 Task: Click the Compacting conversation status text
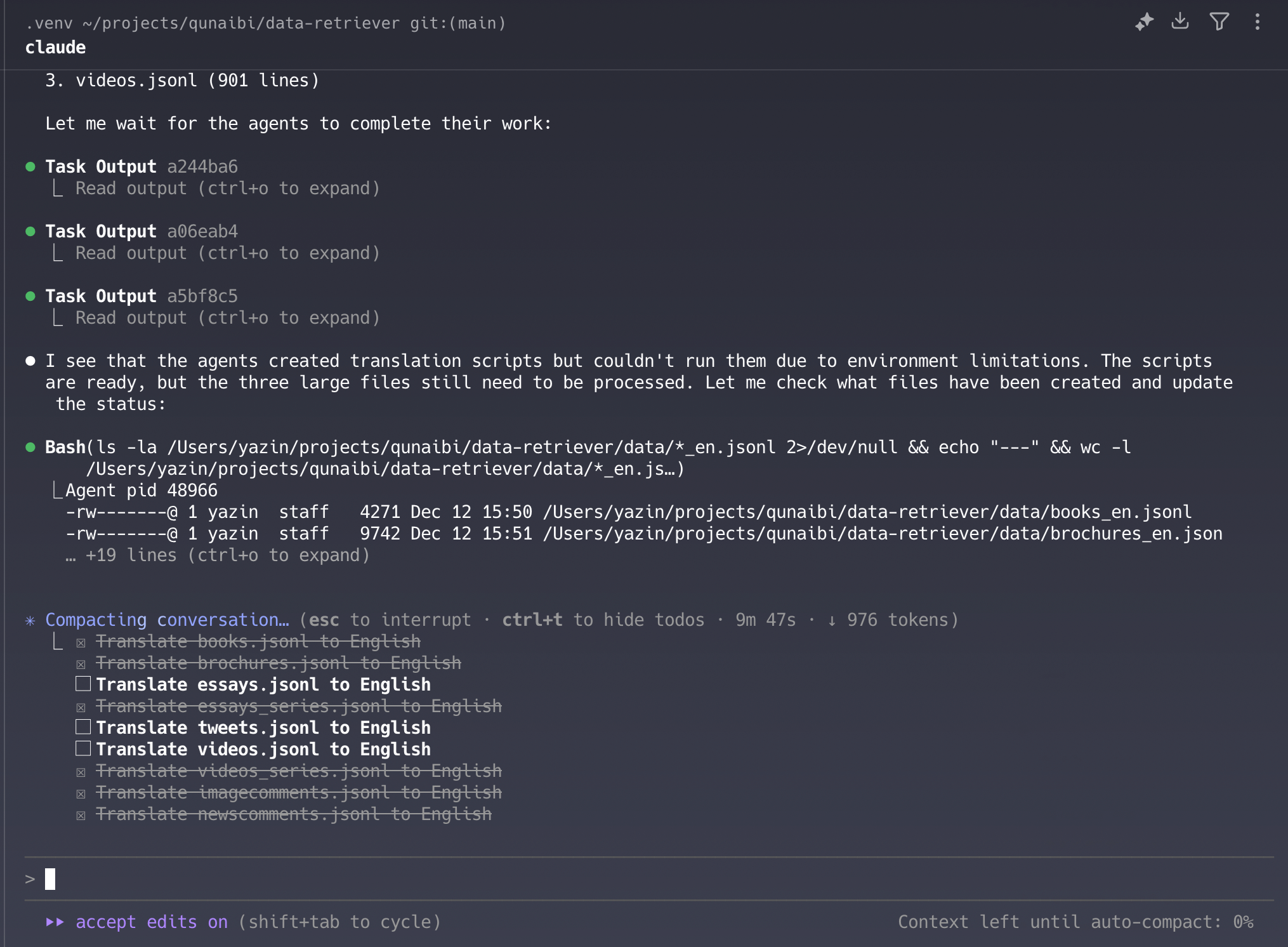pyautogui.click(x=166, y=620)
